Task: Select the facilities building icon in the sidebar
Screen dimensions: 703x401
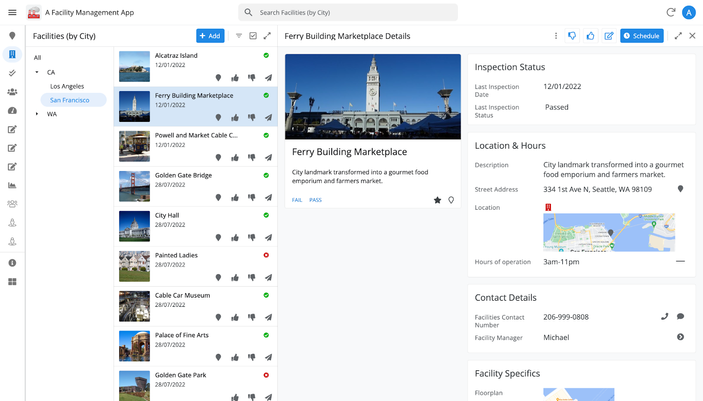Action: [12, 54]
